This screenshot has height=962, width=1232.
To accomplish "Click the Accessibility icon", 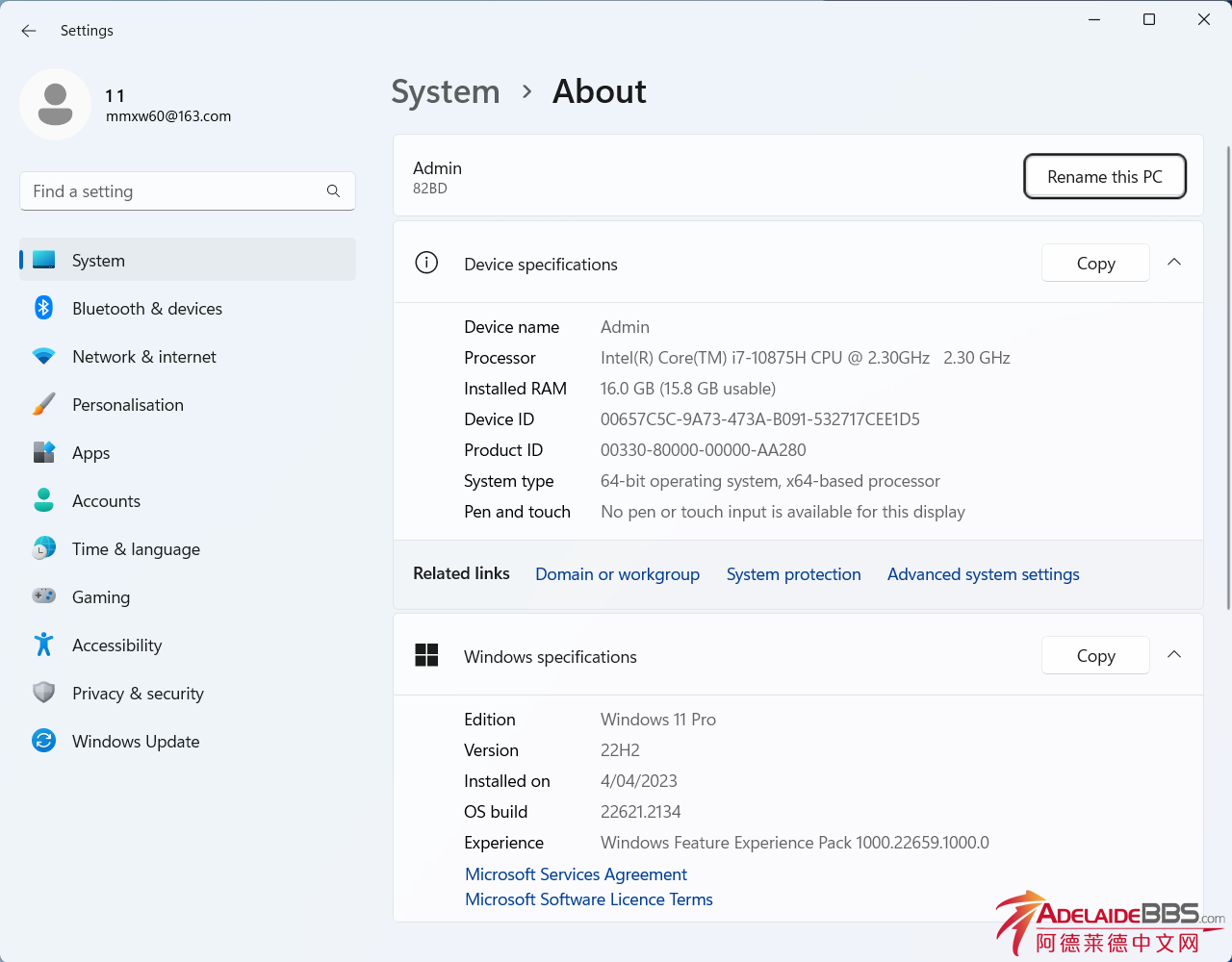I will pyautogui.click(x=44, y=645).
